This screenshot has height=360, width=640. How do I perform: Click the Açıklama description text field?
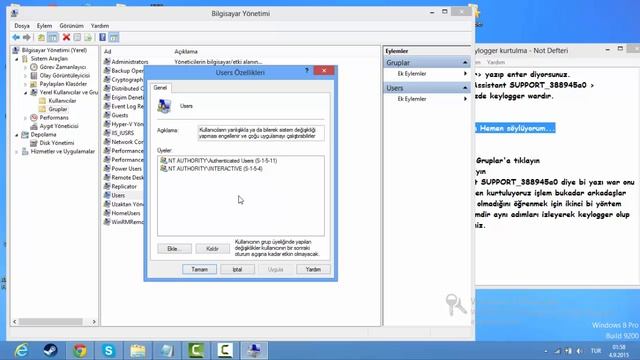261,133
